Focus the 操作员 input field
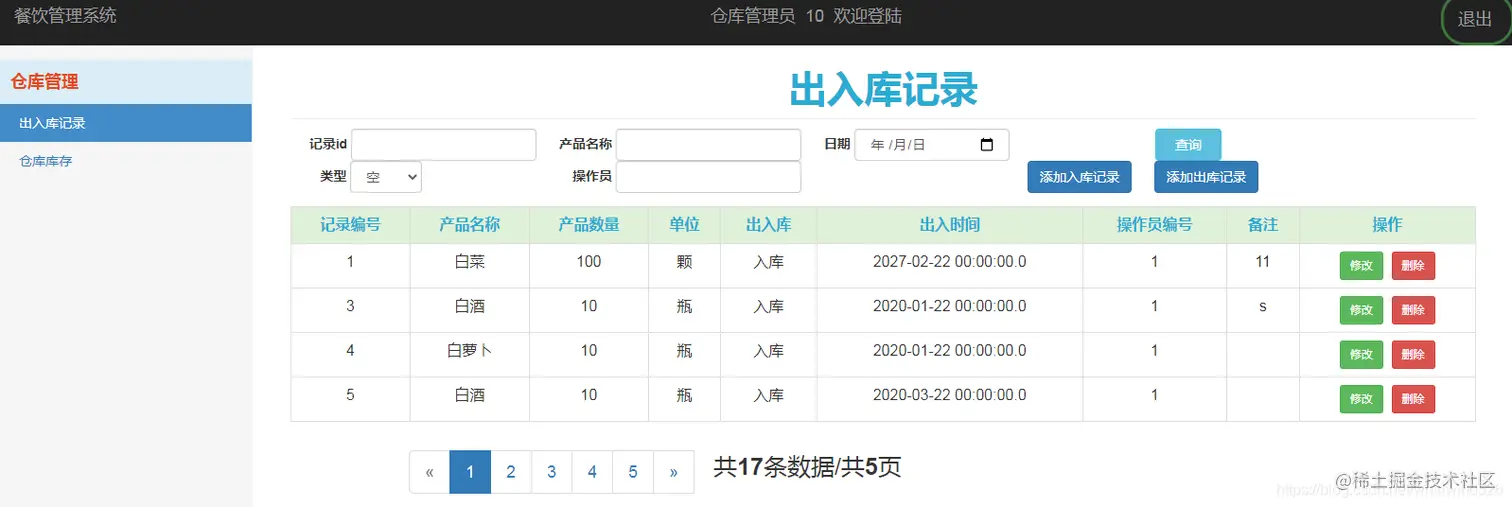Image resolution: width=1512 pixels, height=507 pixels. [x=708, y=177]
